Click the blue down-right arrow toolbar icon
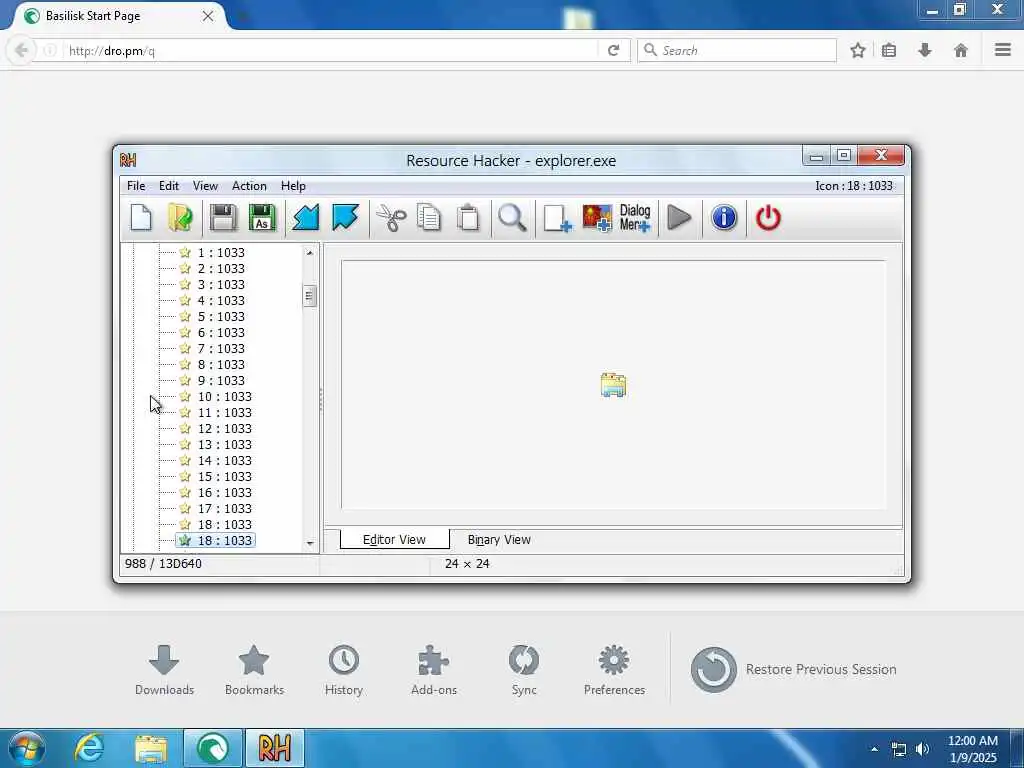The image size is (1024, 768). [x=345, y=218]
